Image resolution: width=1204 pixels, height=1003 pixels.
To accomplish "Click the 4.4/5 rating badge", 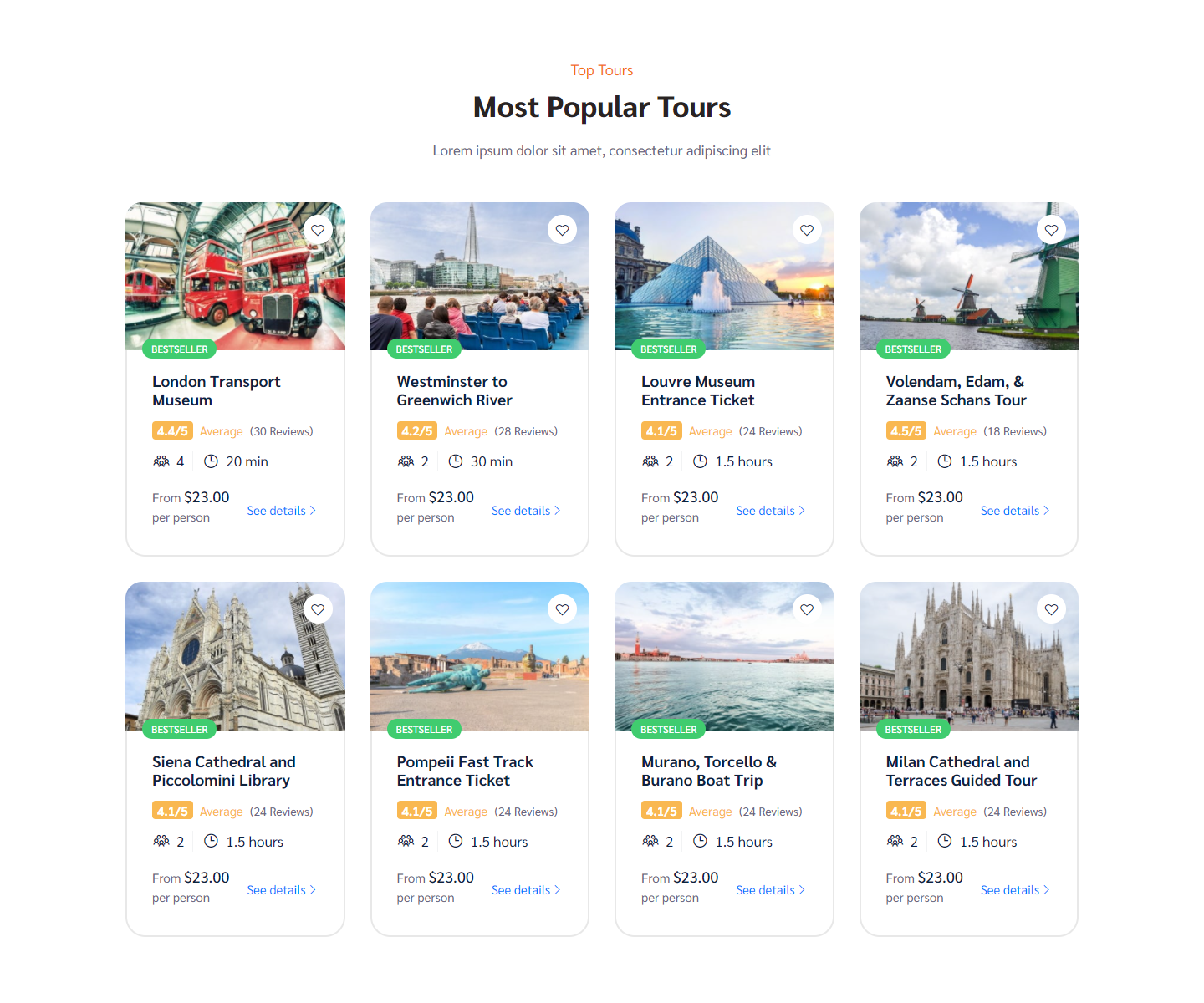I will pos(172,431).
